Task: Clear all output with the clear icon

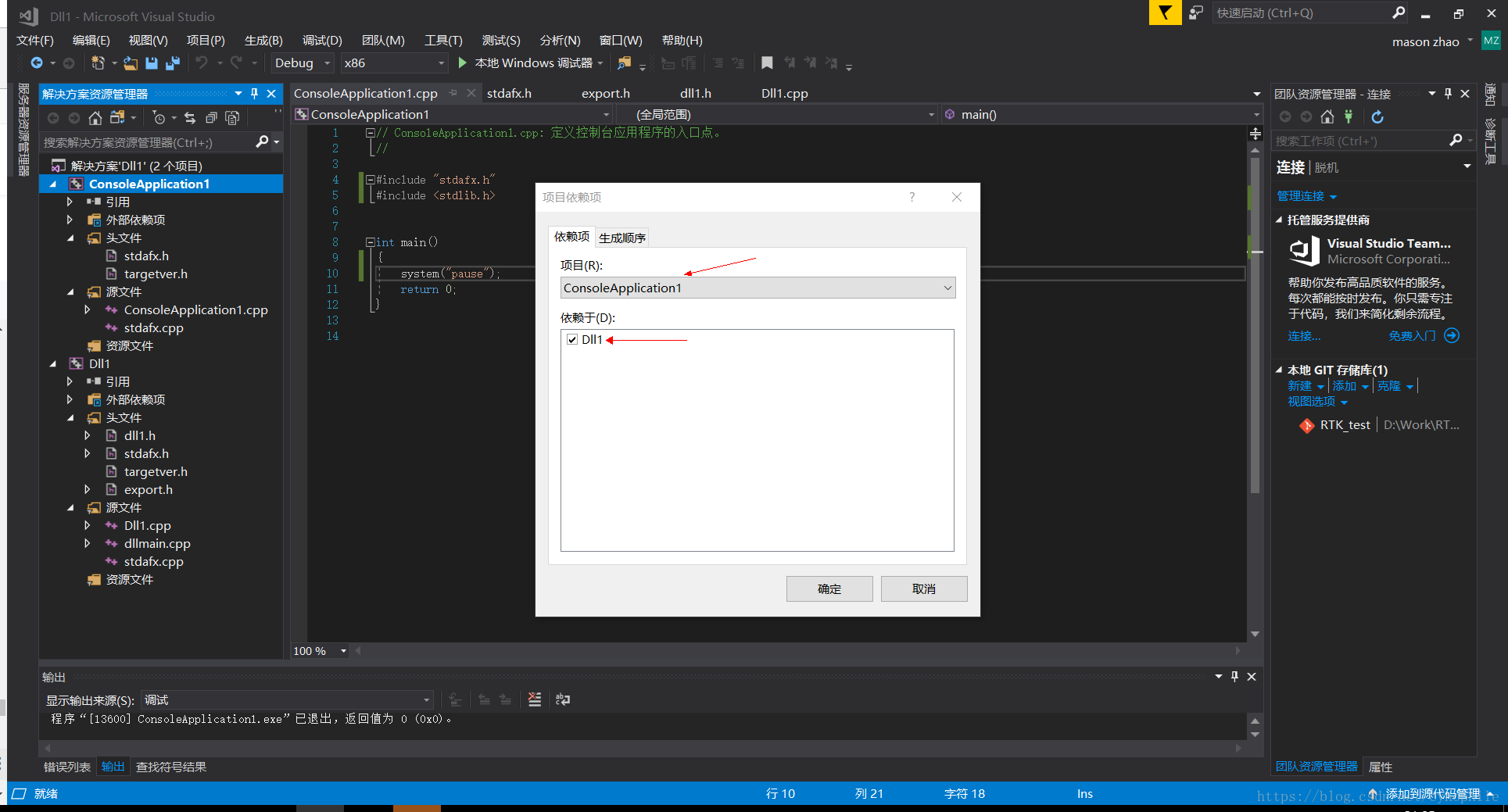Action: tap(535, 699)
